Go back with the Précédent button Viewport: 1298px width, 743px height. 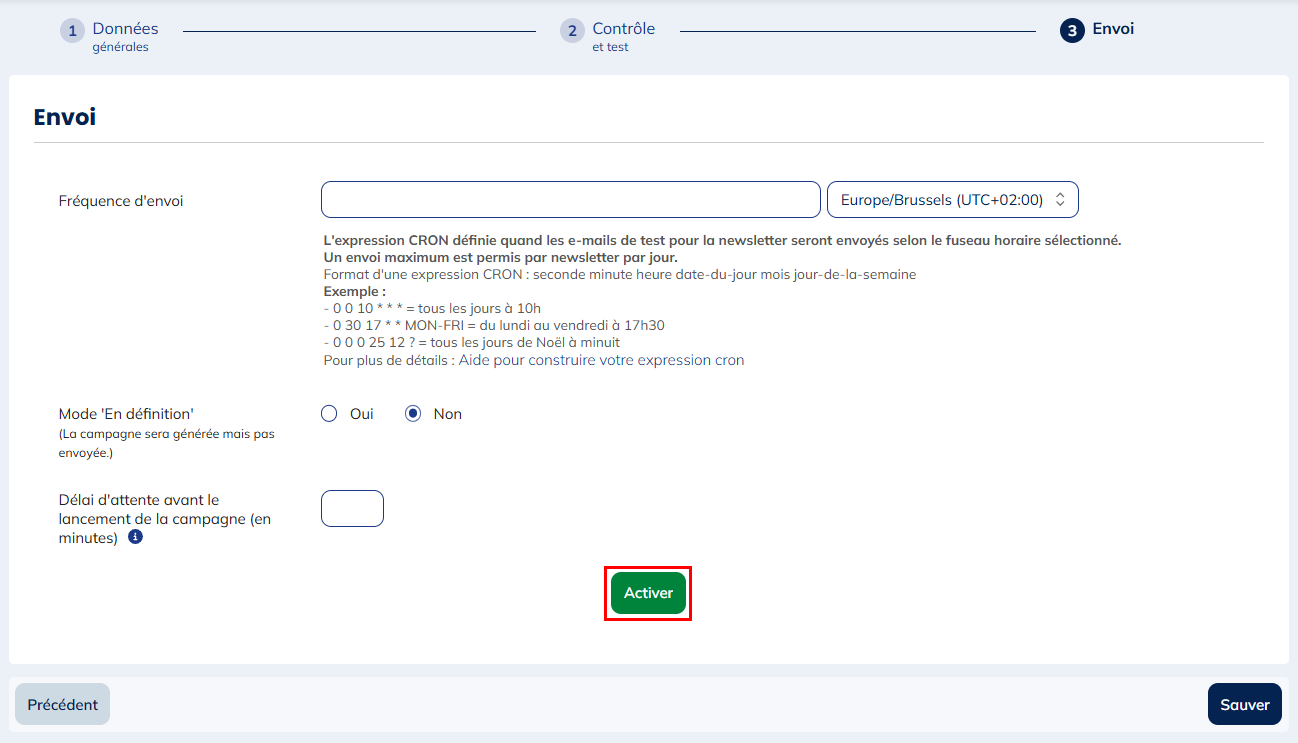pyautogui.click(x=62, y=704)
